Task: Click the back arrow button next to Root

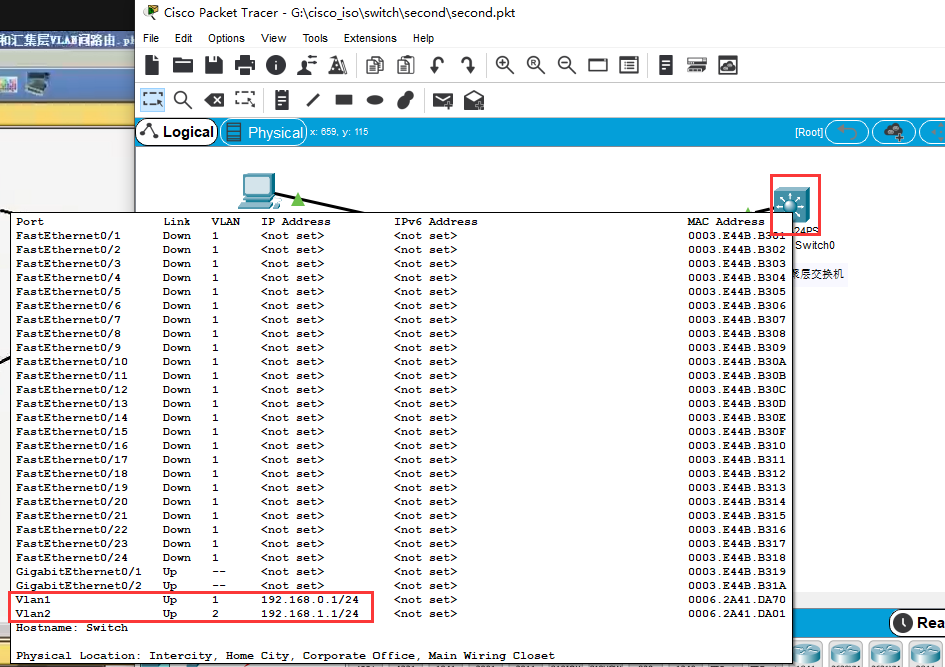Action: pyautogui.click(x=847, y=132)
